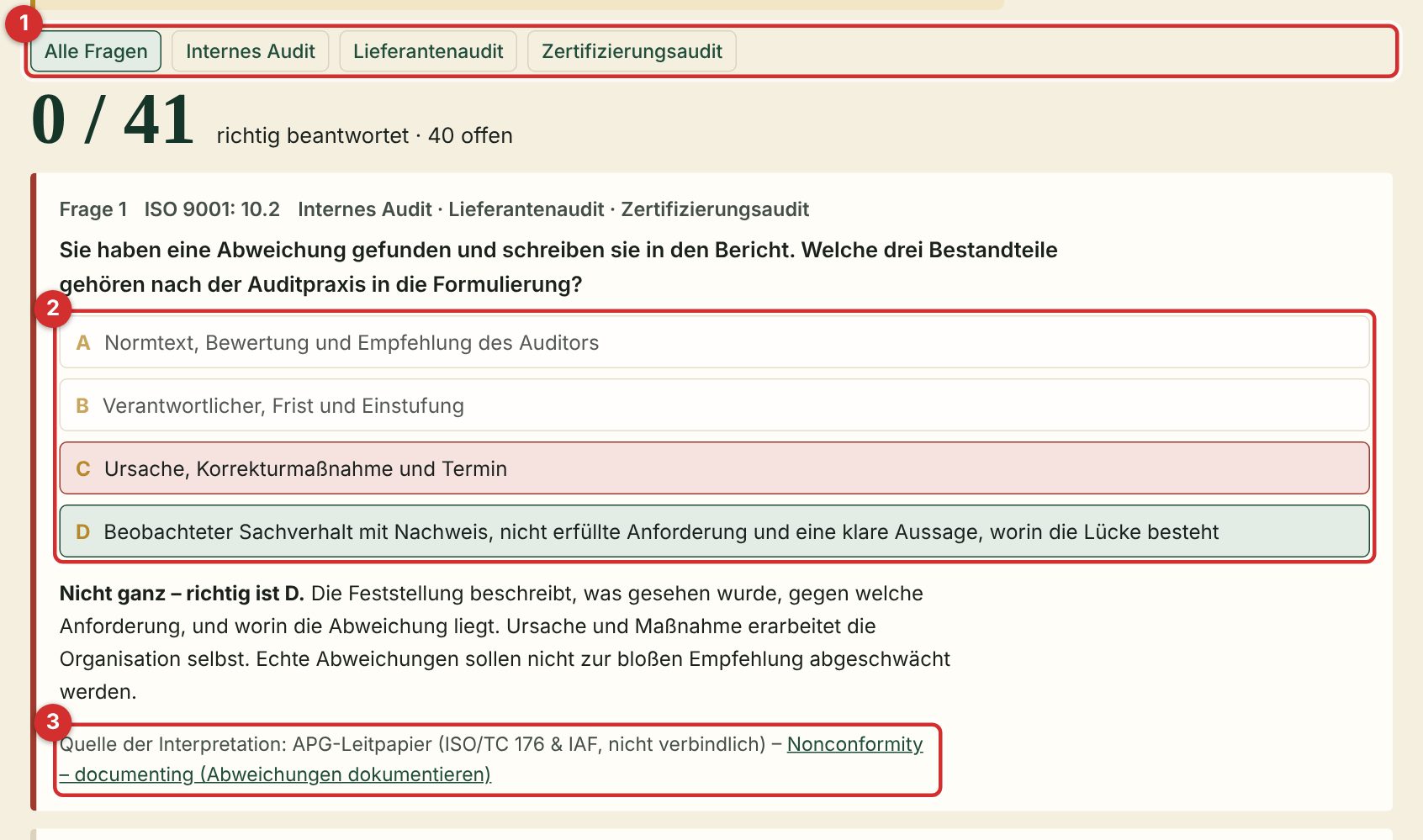Screen dimensions: 1423x840
Task: Choose answer B Verantwortlicher, Frist und Einstufung
Action: point(714,405)
